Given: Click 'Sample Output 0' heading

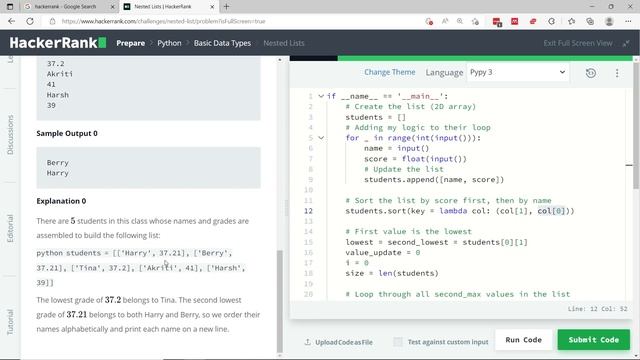Looking at the screenshot, I should pos(67,133).
